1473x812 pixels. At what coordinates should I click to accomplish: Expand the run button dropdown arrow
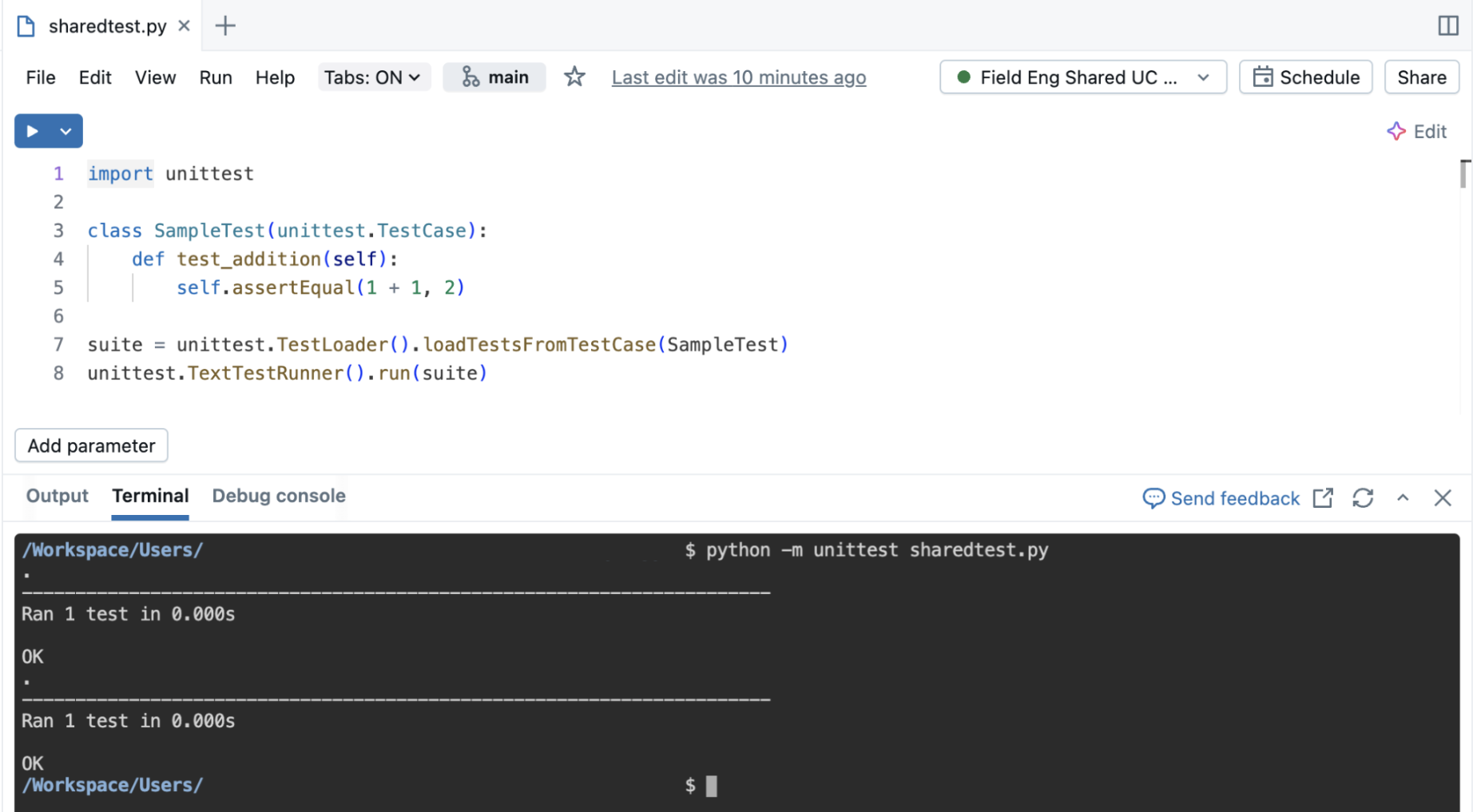click(65, 130)
